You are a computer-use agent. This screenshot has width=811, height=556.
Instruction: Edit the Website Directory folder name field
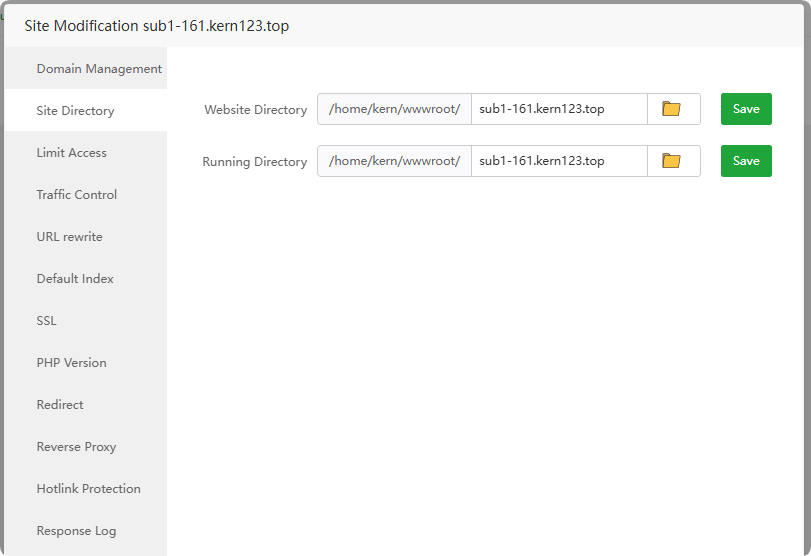point(559,109)
